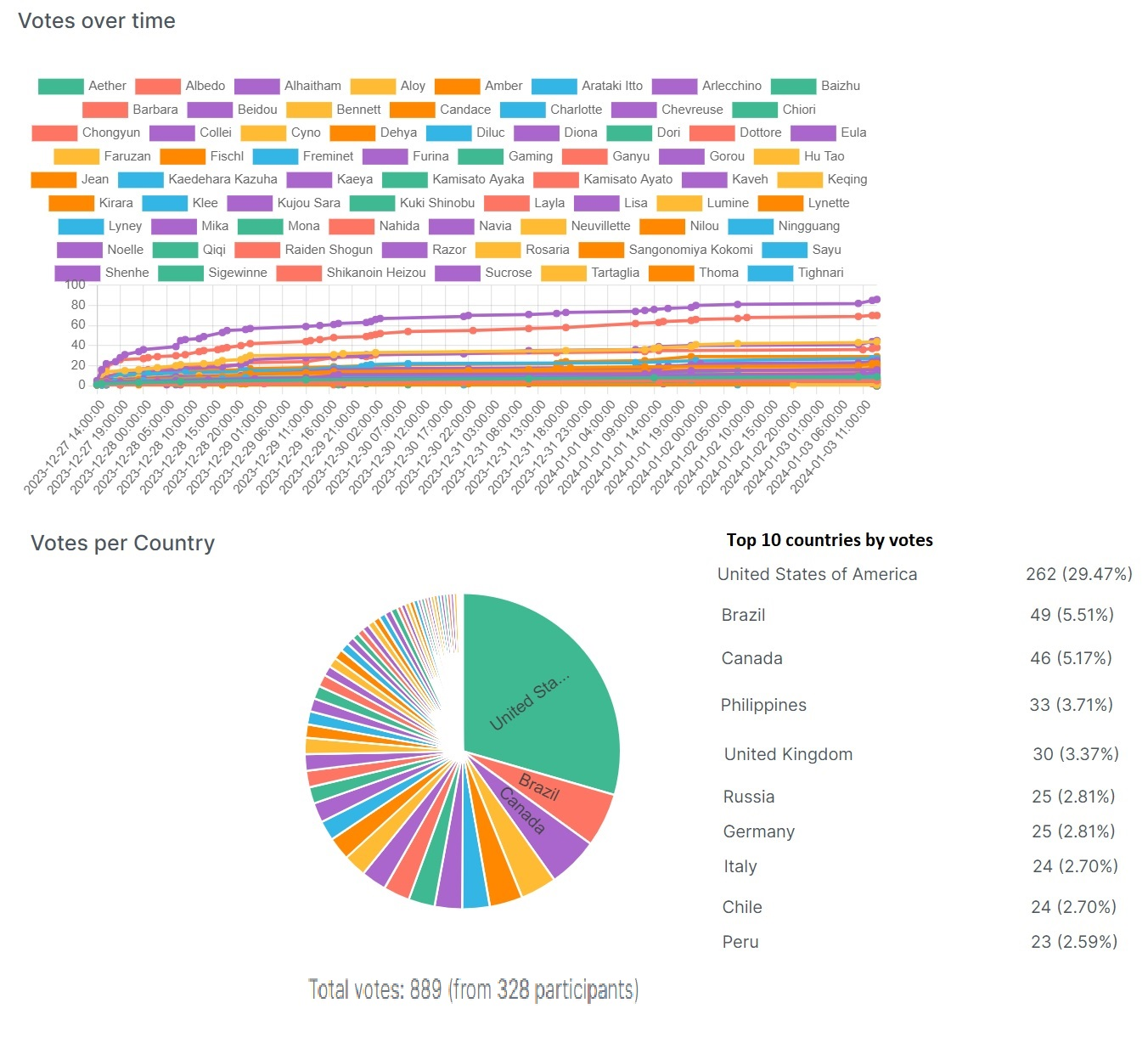Click "Chile" in the top countries list
The image size is (1148, 1048).
coord(742,907)
